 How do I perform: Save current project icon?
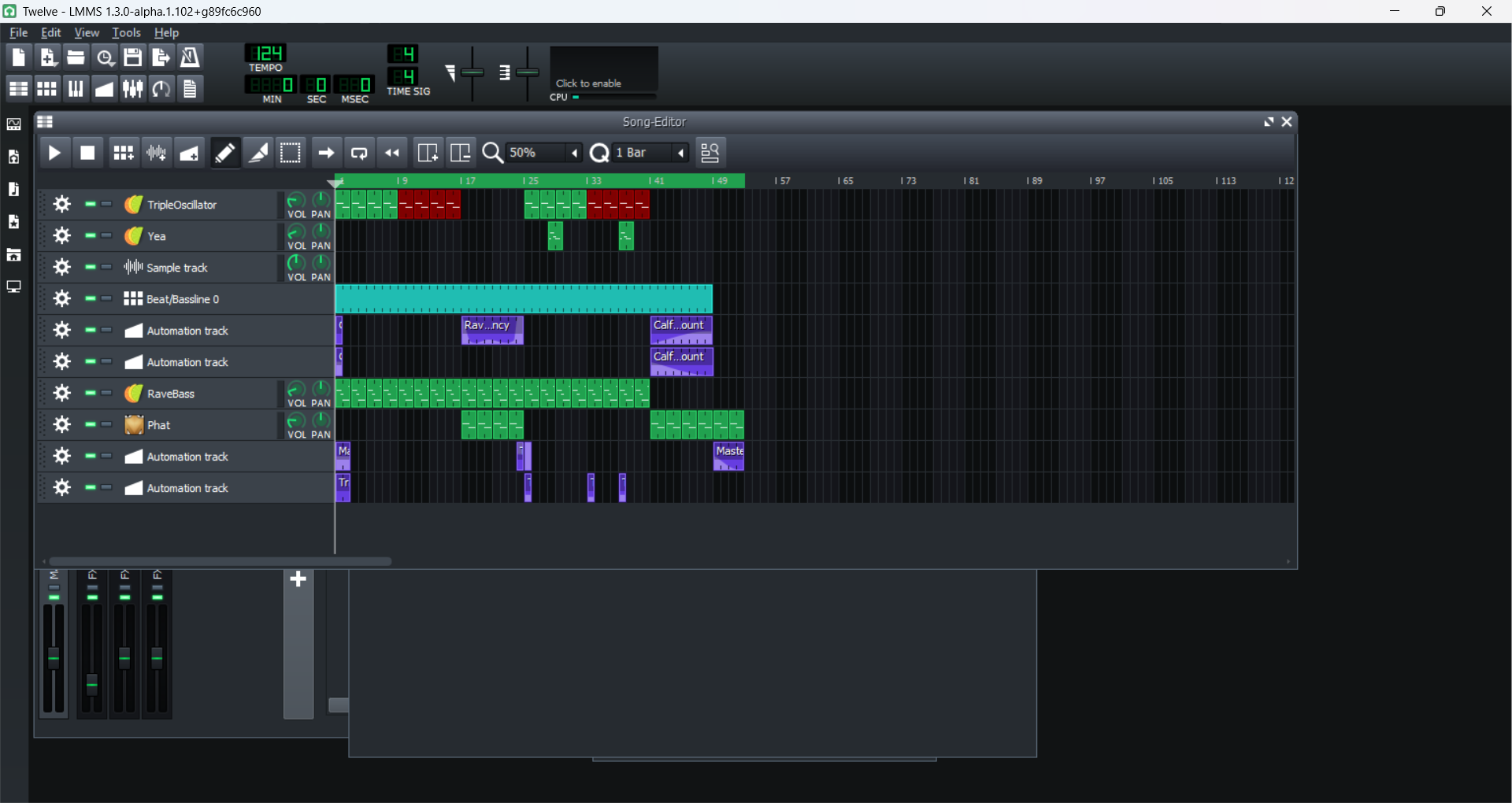click(x=133, y=57)
